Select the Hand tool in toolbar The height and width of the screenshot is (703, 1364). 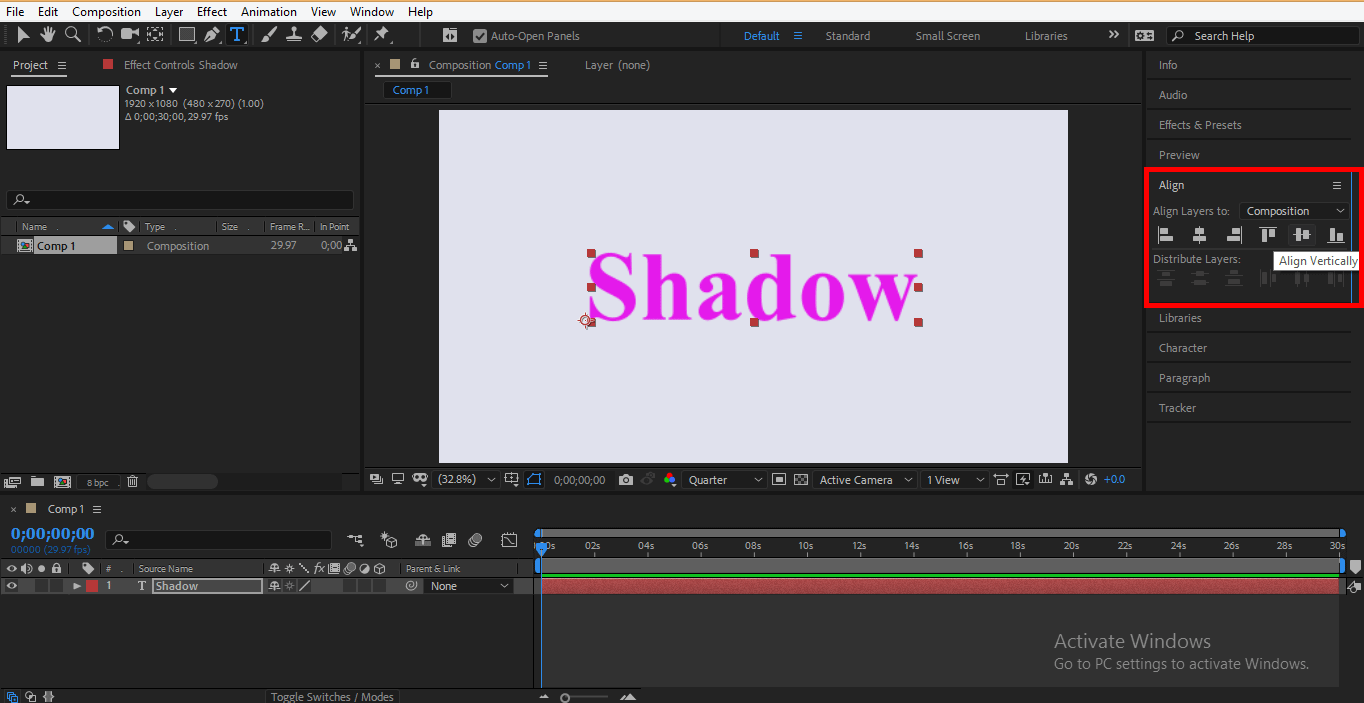(48, 35)
